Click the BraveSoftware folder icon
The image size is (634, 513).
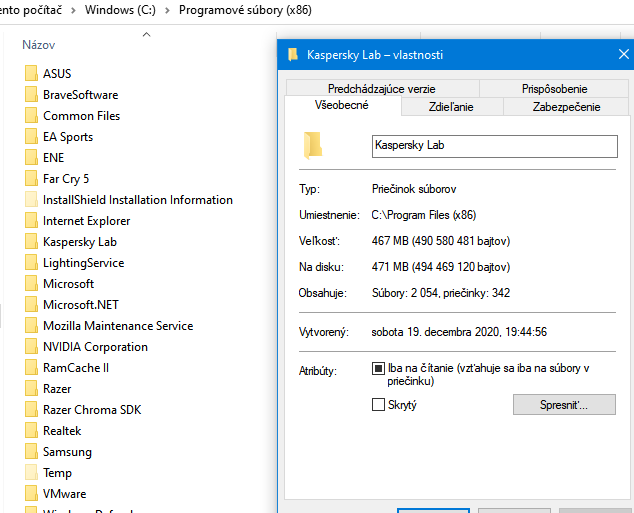coord(31,95)
